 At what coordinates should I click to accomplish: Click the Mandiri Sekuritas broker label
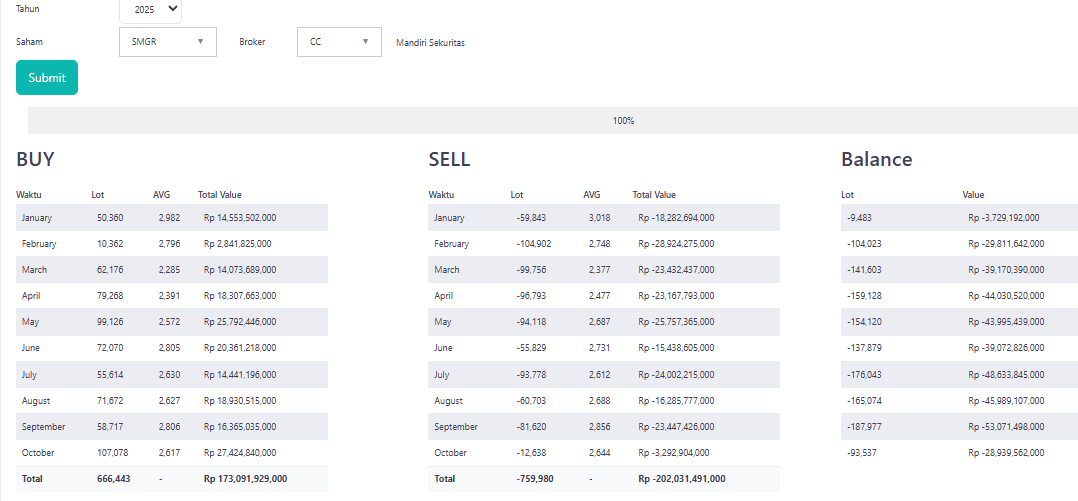430,43
